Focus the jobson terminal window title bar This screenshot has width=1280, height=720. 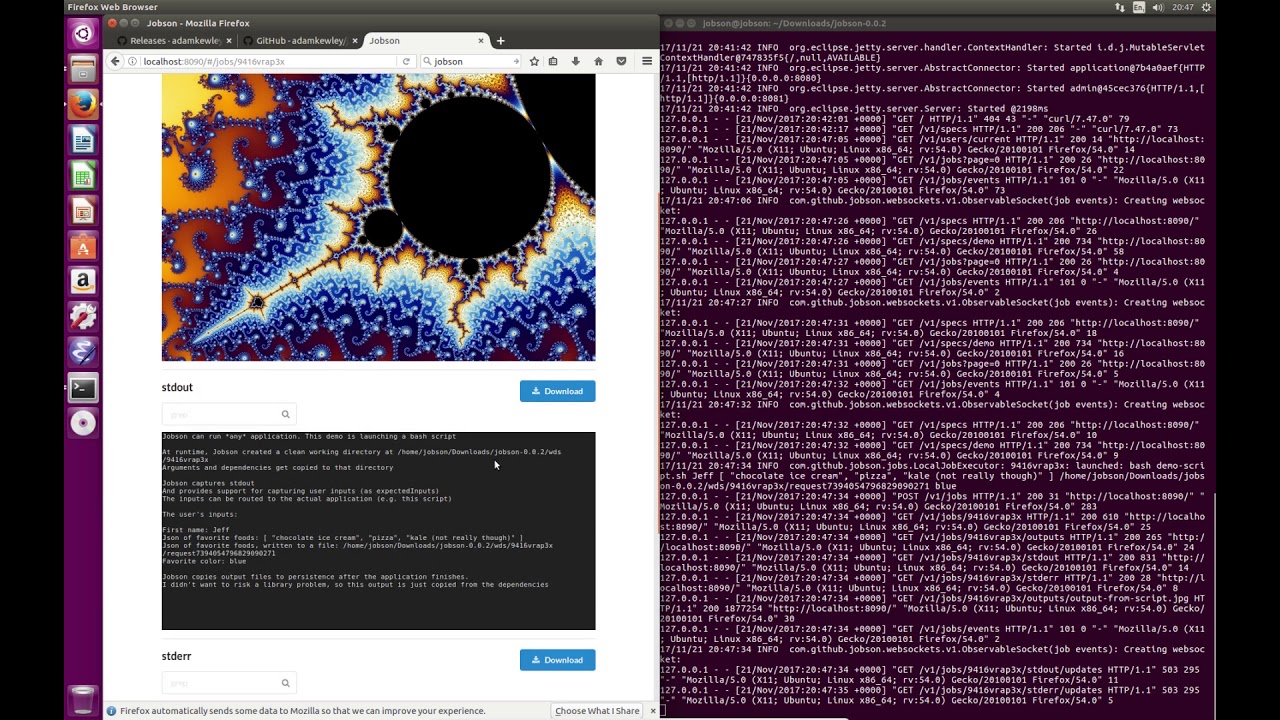937,23
